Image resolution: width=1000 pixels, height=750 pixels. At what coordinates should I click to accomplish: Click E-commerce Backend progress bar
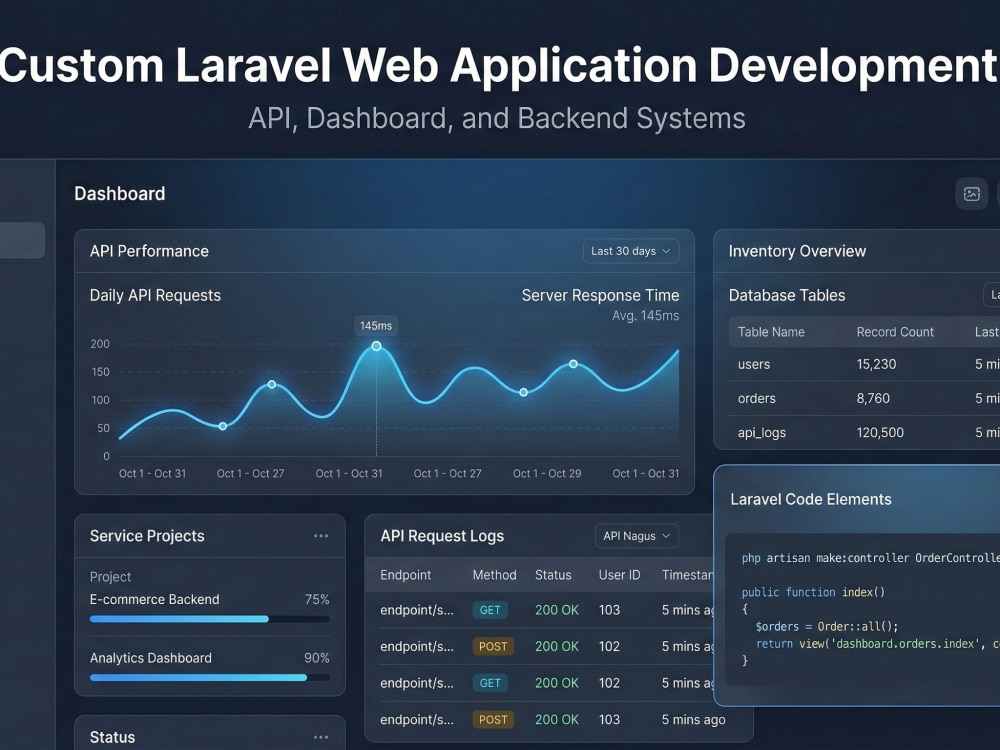click(x=210, y=619)
